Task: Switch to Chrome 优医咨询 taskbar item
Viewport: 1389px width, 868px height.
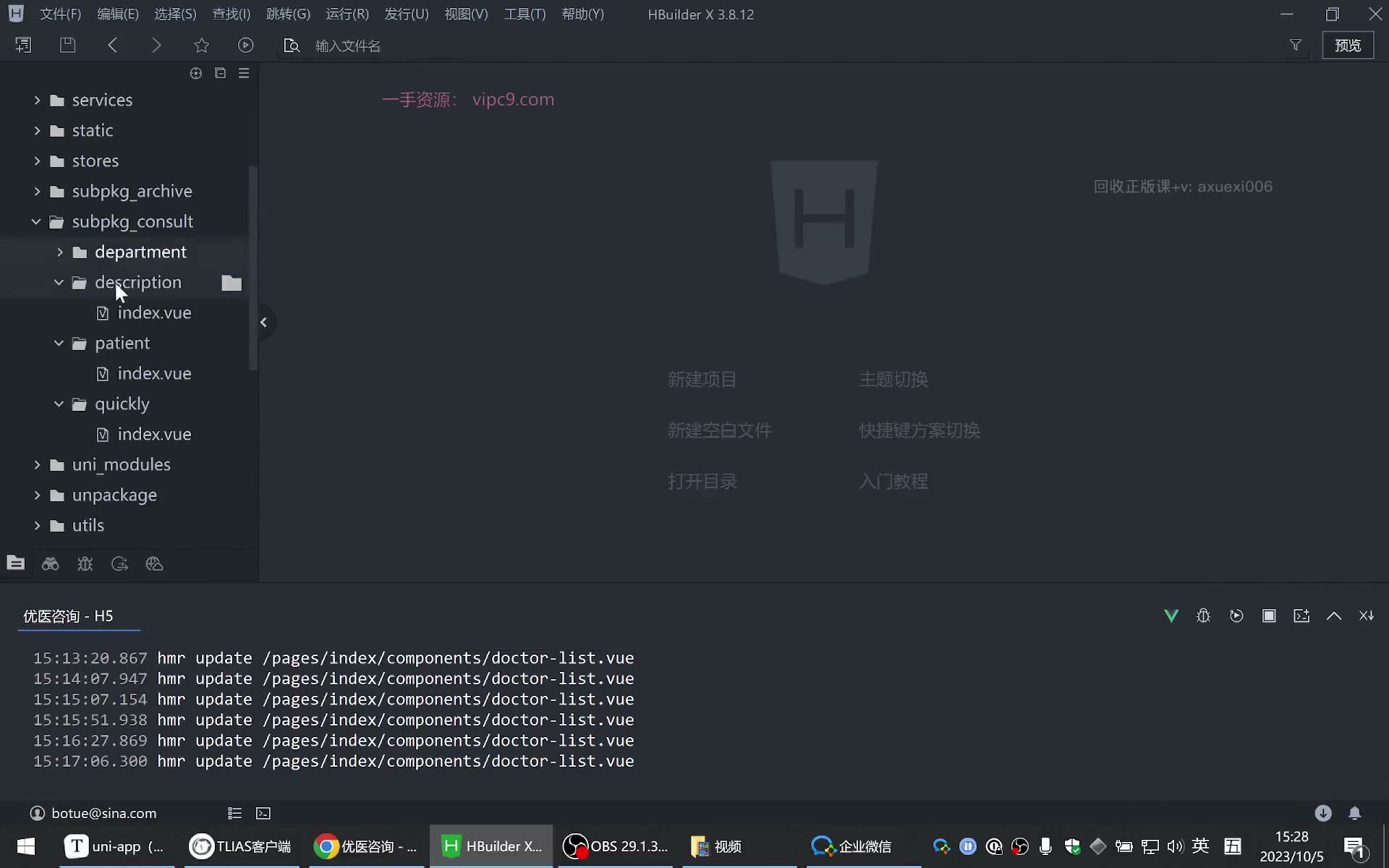Action: coord(368,846)
